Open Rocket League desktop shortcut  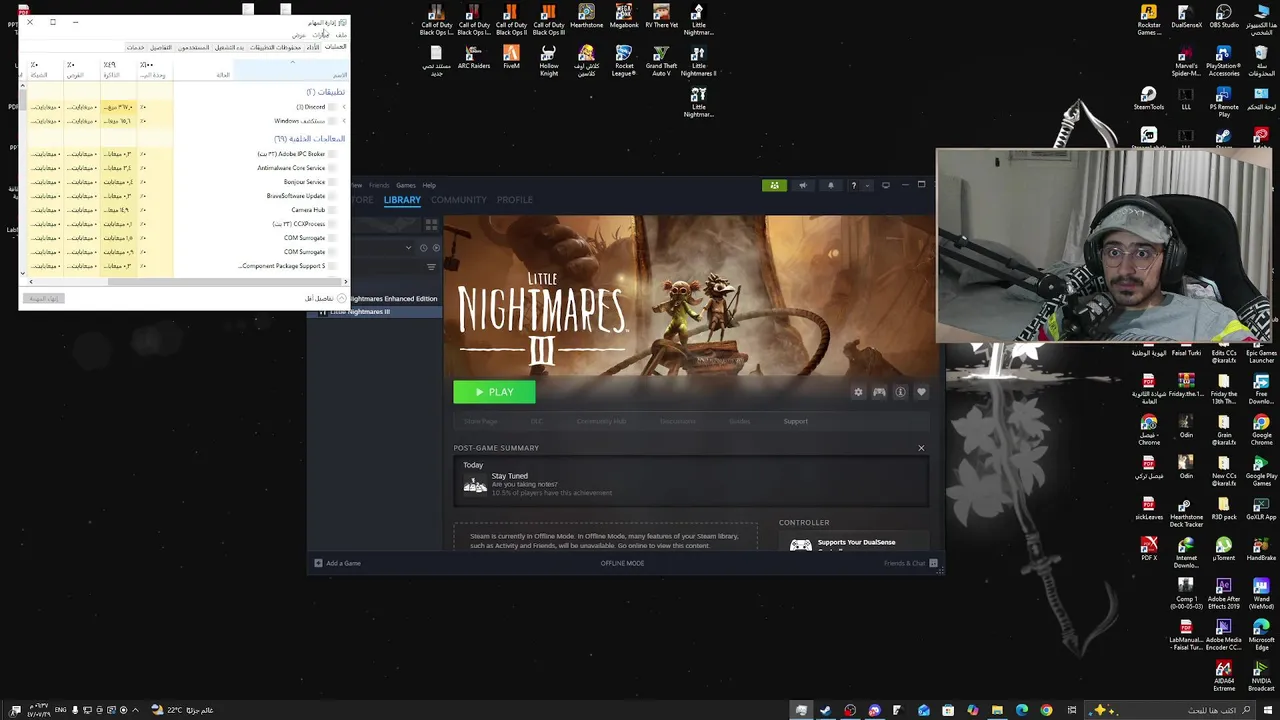[624, 60]
